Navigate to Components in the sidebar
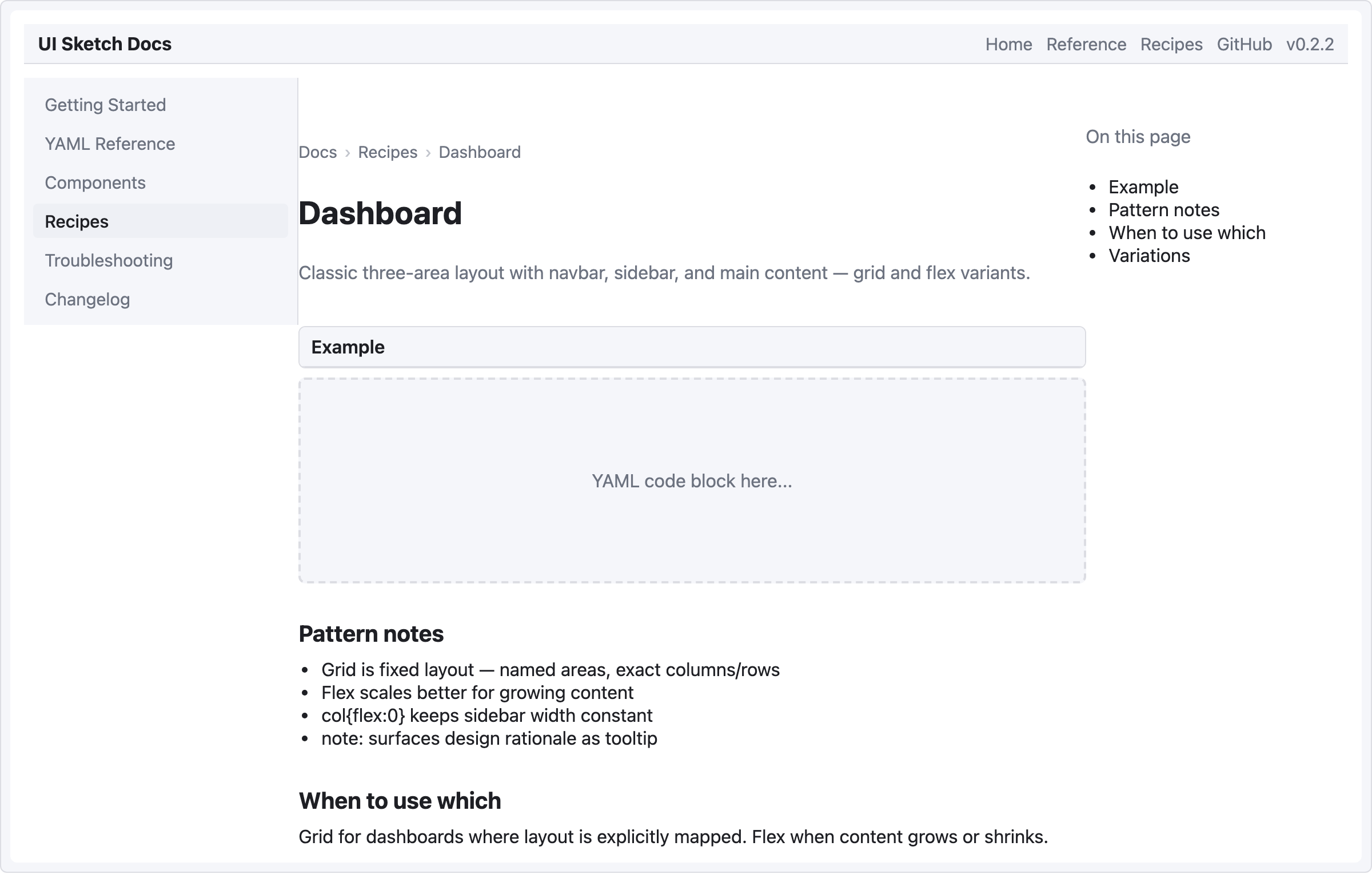This screenshot has width=1372, height=874. tap(95, 182)
